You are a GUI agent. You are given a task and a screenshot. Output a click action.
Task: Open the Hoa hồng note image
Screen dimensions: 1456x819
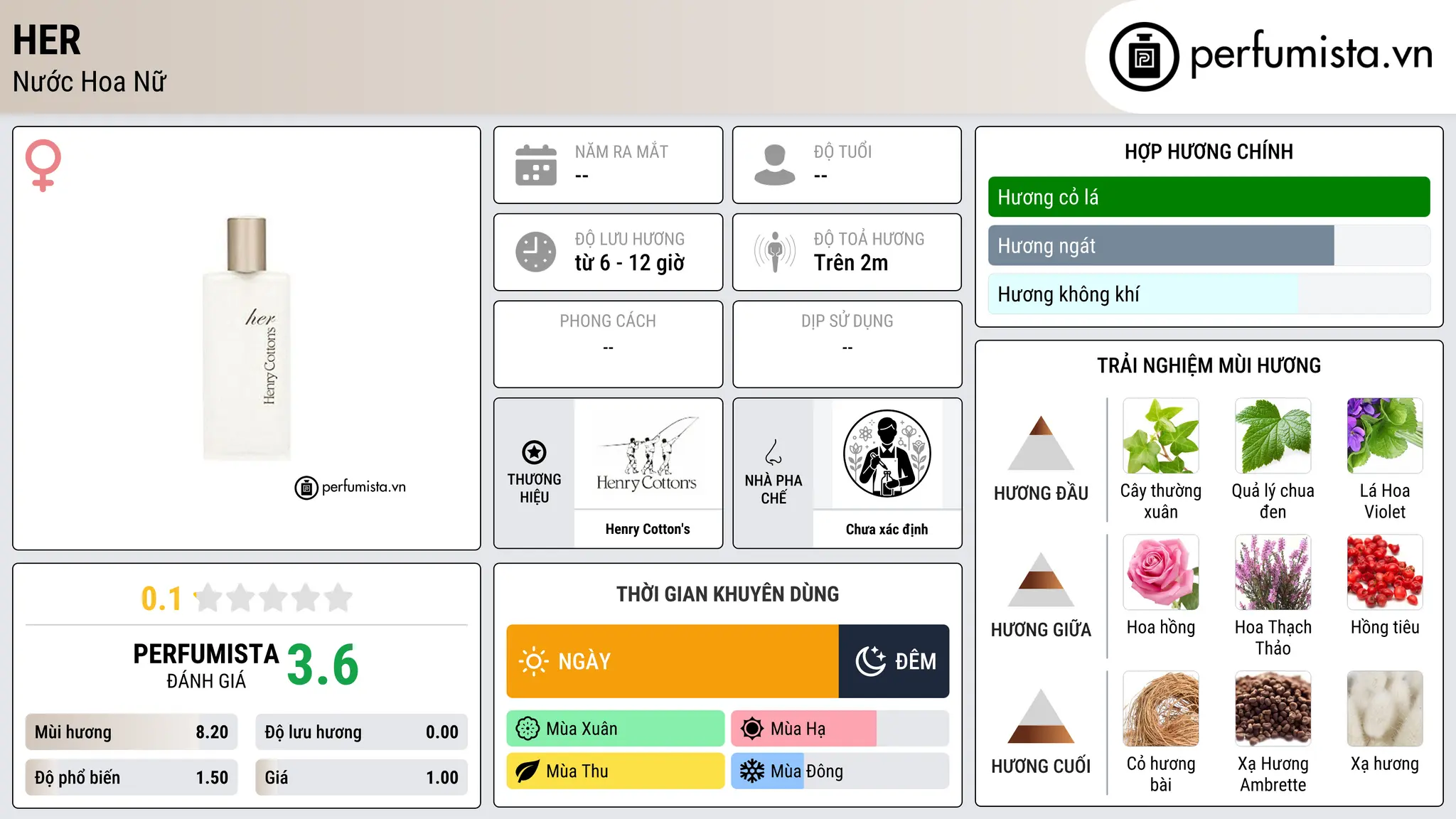(1161, 572)
